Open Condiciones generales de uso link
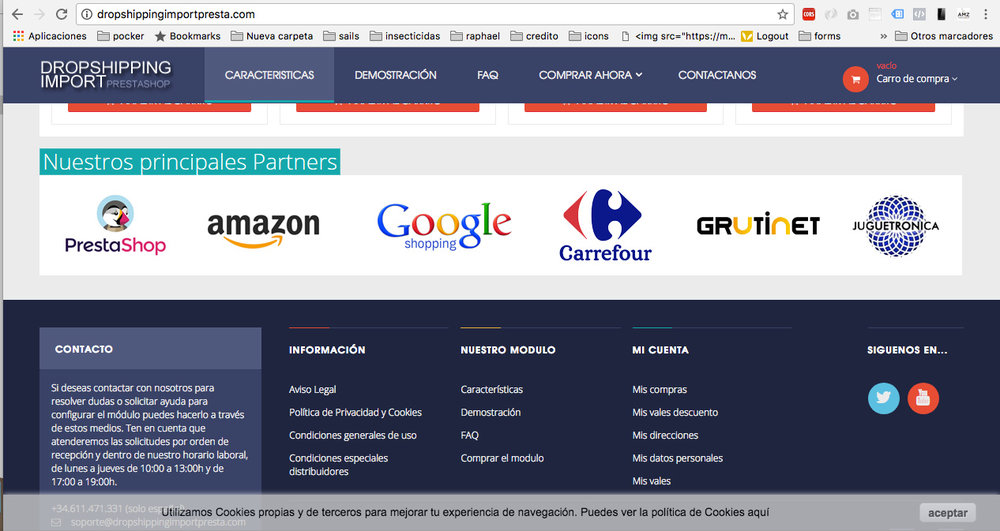Screen dimensions: 1000x531 pos(353,435)
